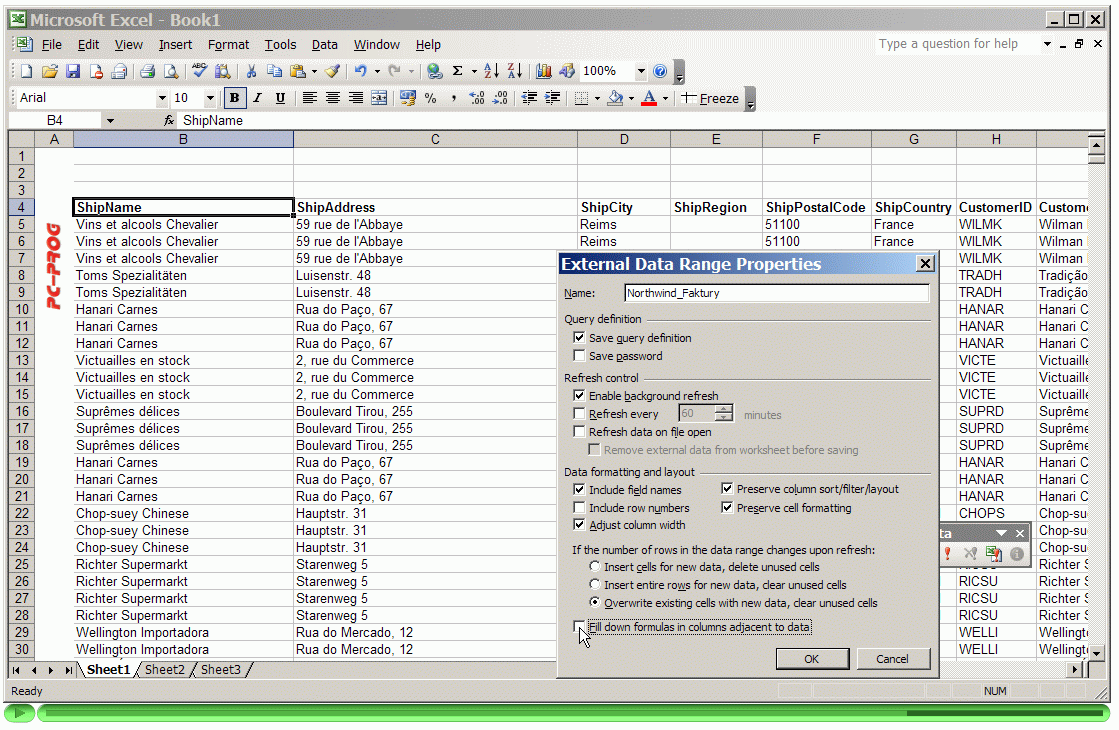1119x730 pixels.
Task: Apply AutoSum sigma
Action: pyautogui.click(x=457, y=71)
